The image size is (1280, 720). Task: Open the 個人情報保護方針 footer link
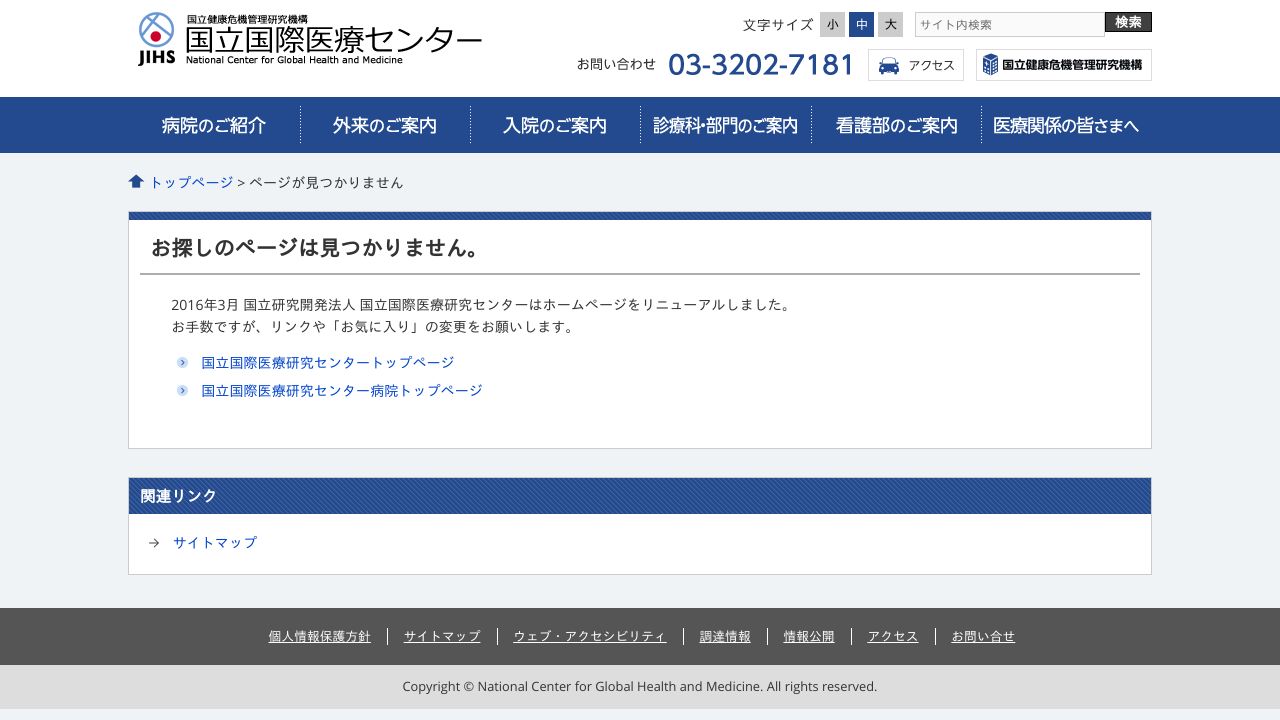click(x=320, y=636)
